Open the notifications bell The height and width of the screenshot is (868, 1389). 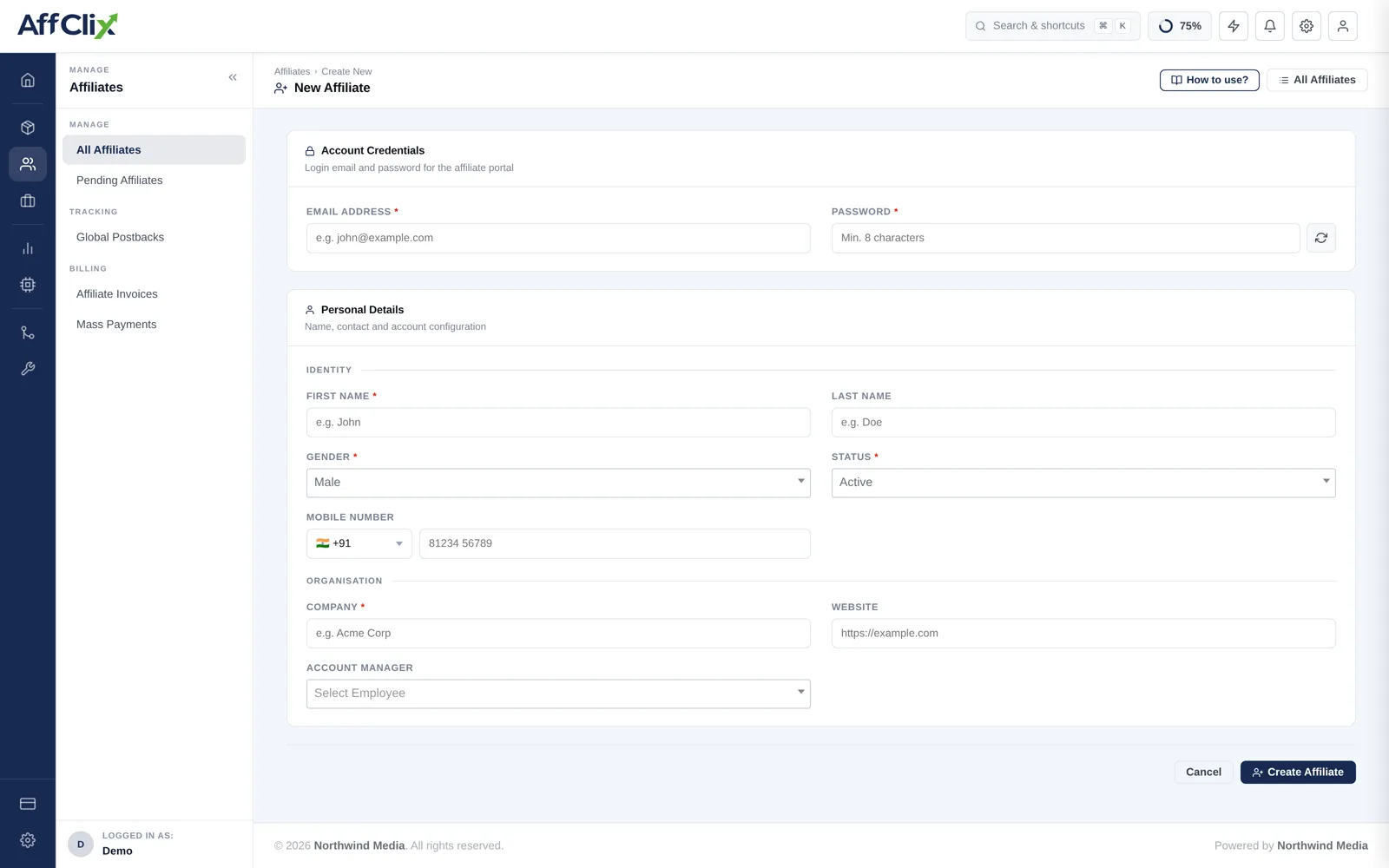click(1270, 26)
